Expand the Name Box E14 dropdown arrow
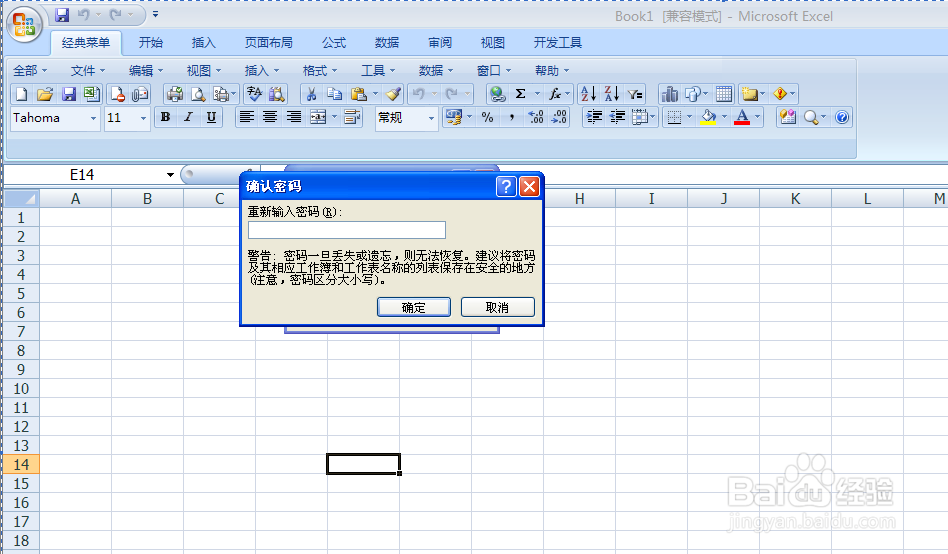Image resolution: width=948 pixels, height=554 pixels. (170, 175)
